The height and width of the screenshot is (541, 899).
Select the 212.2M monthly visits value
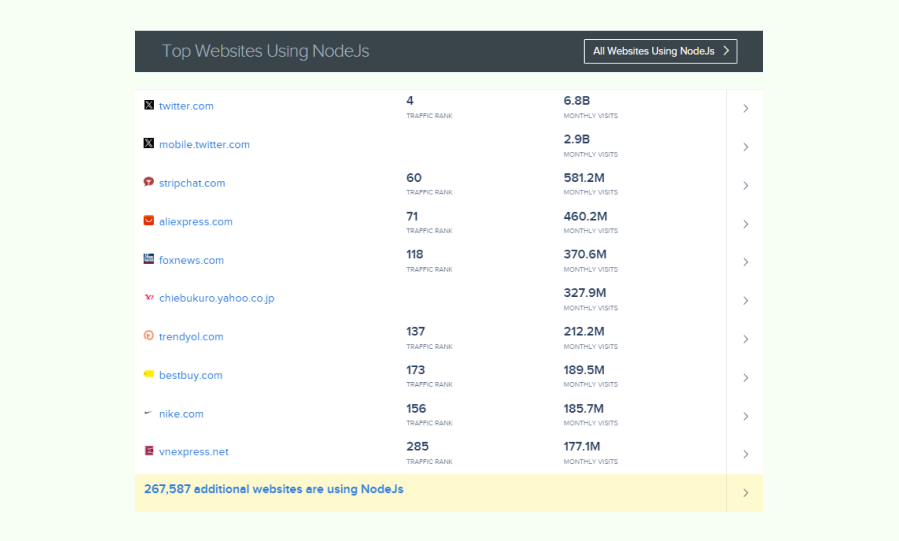click(x=584, y=331)
